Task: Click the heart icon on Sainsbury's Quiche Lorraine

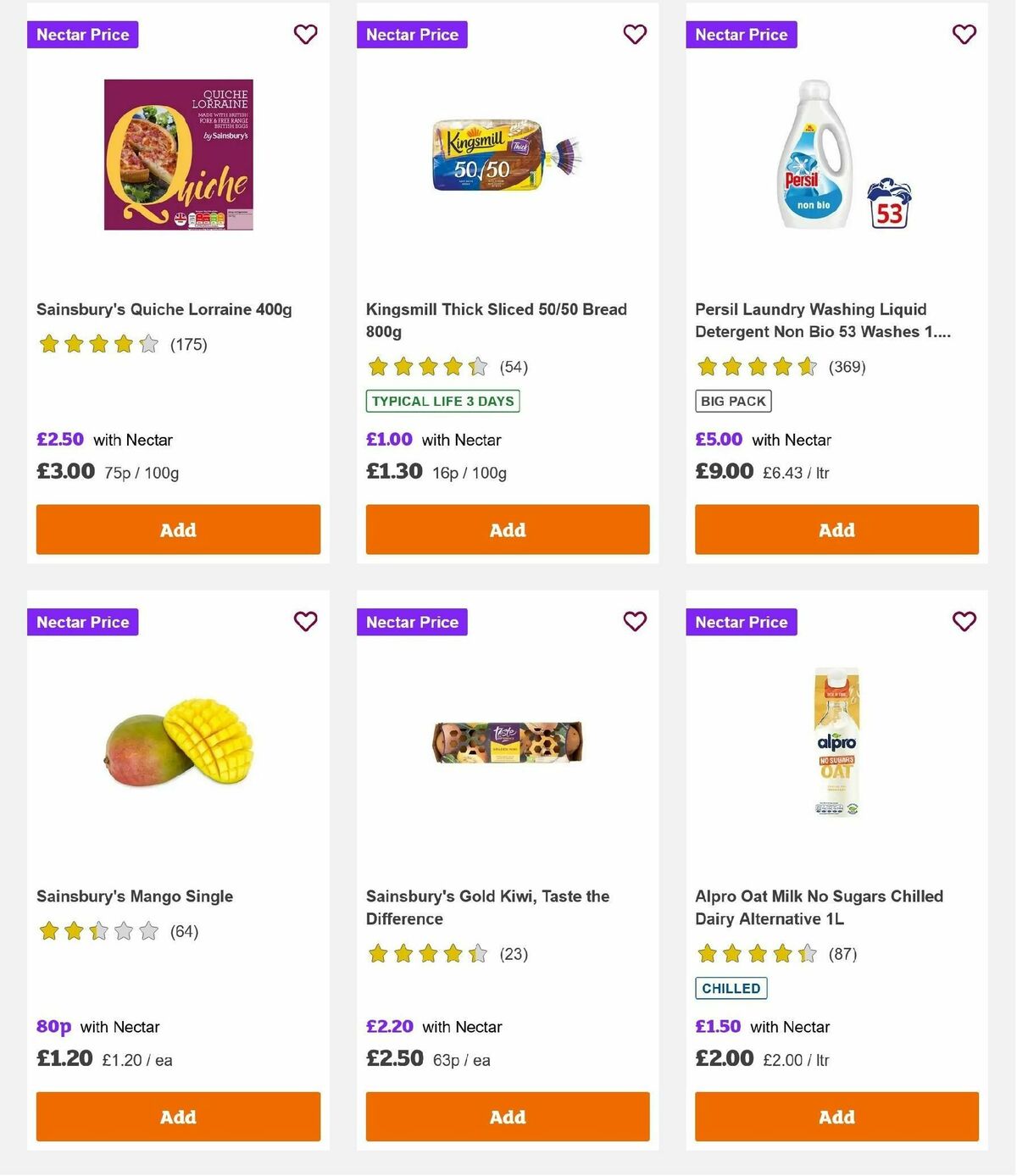Action: (305, 35)
